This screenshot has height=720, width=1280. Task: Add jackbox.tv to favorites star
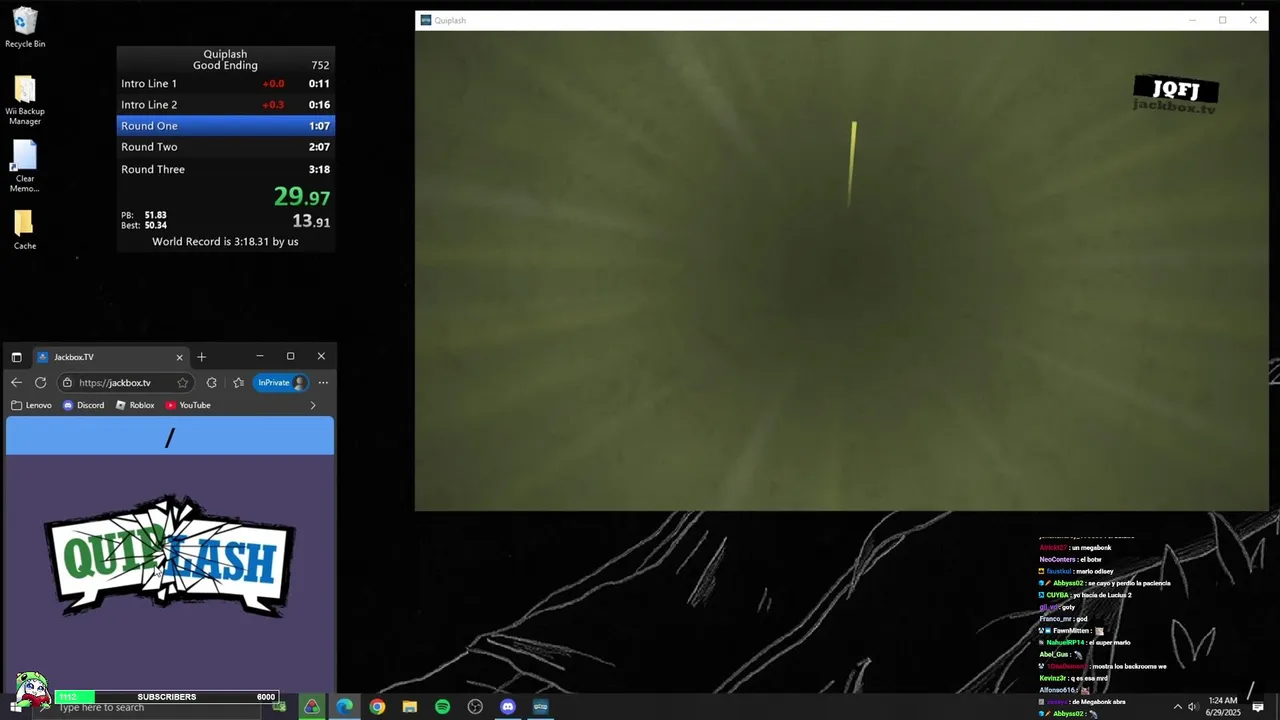click(x=182, y=382)
